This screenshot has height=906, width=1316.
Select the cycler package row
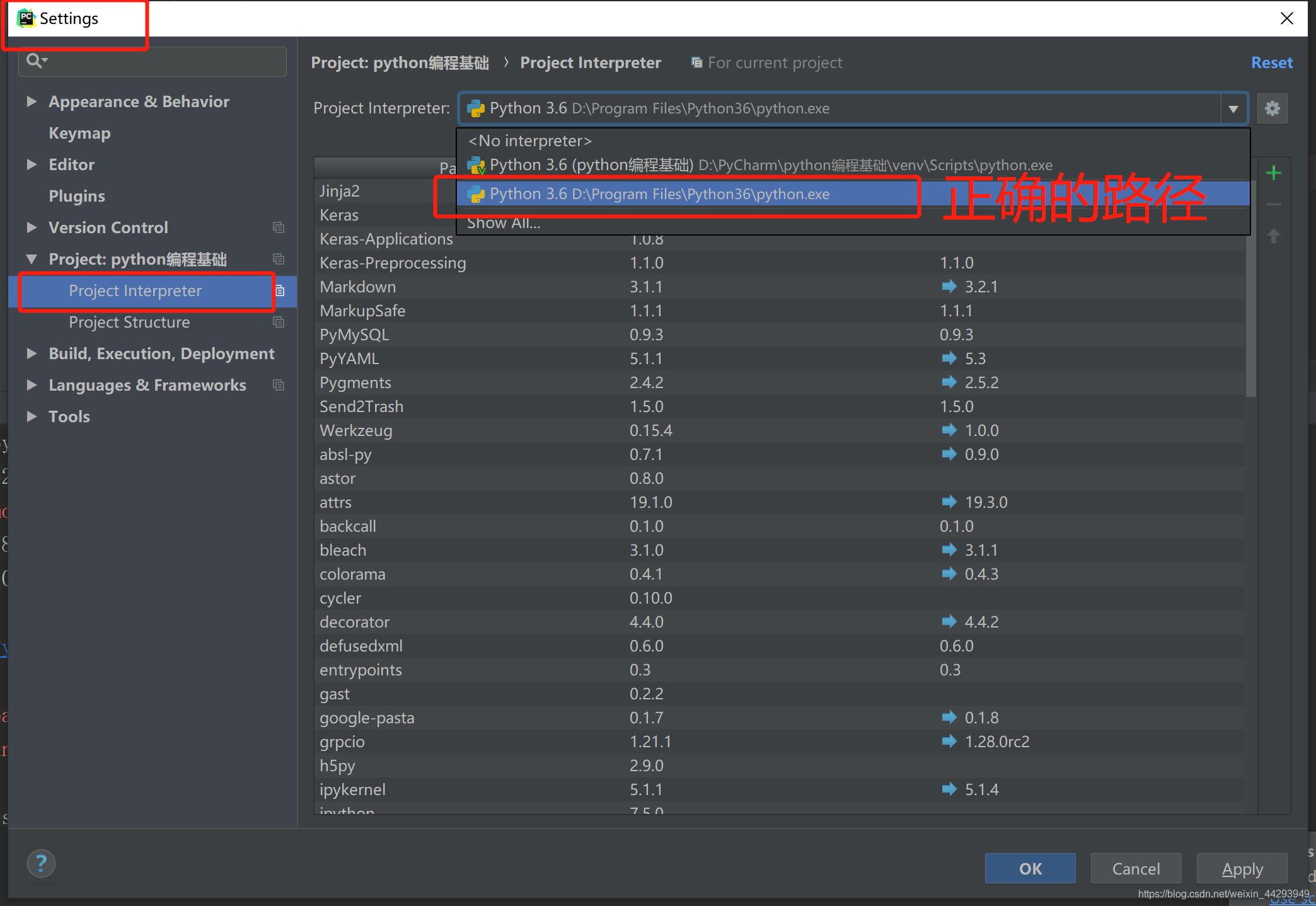(780, 598)
